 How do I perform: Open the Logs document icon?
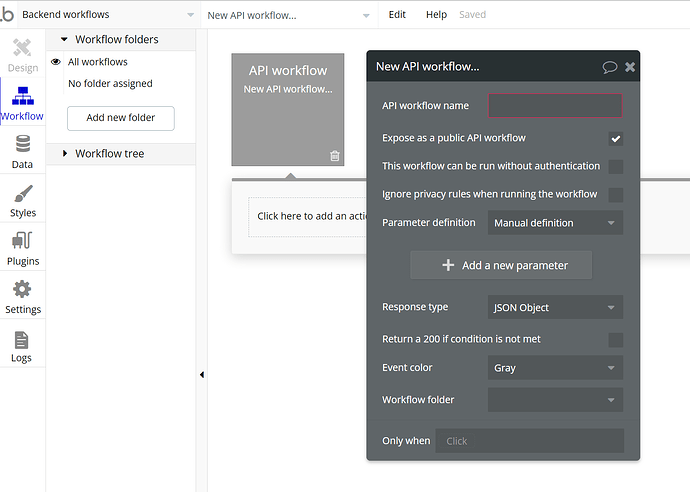click(22, 340)
